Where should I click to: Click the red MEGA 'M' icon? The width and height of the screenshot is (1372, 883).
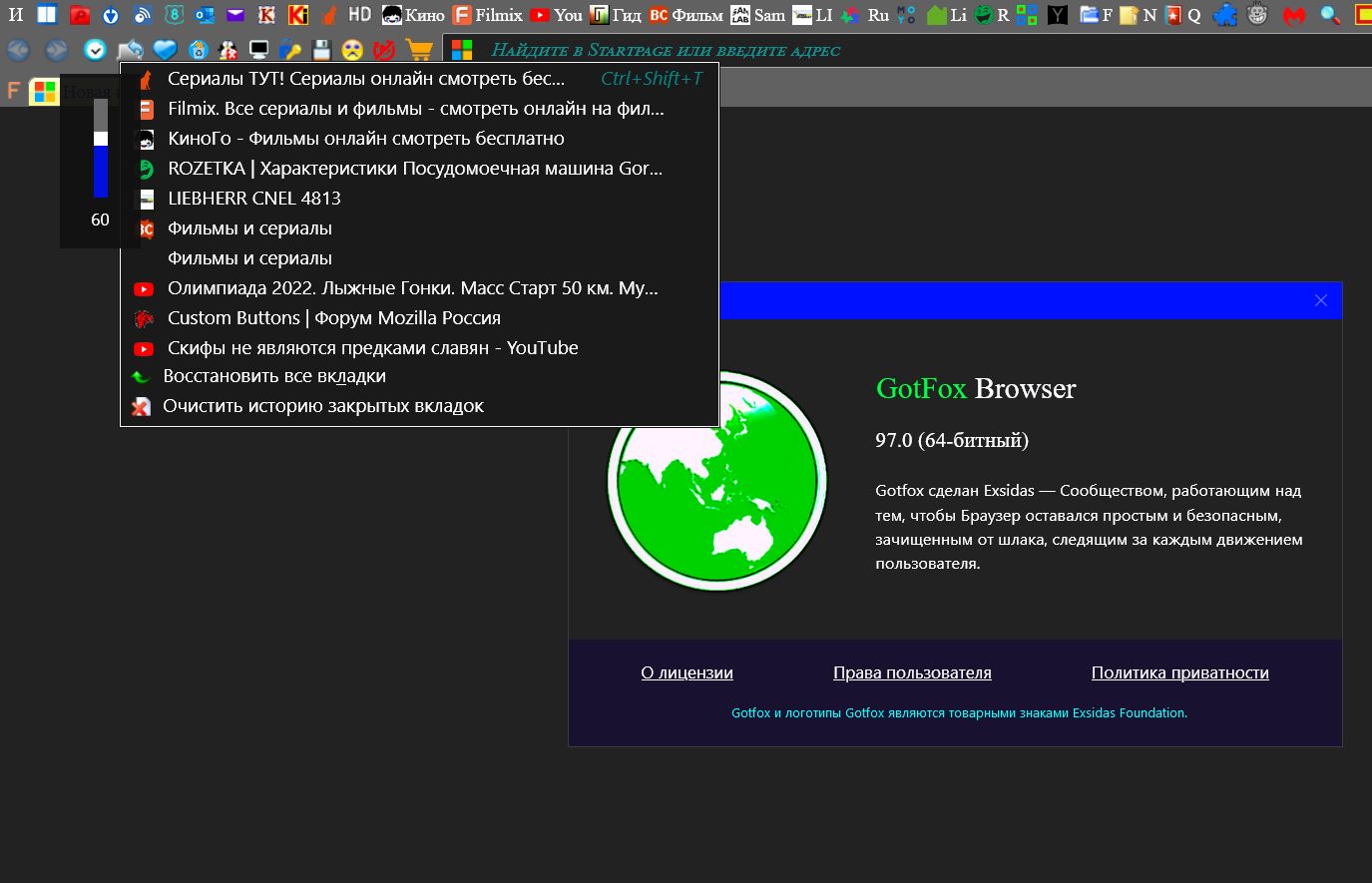click(1294, 15)
